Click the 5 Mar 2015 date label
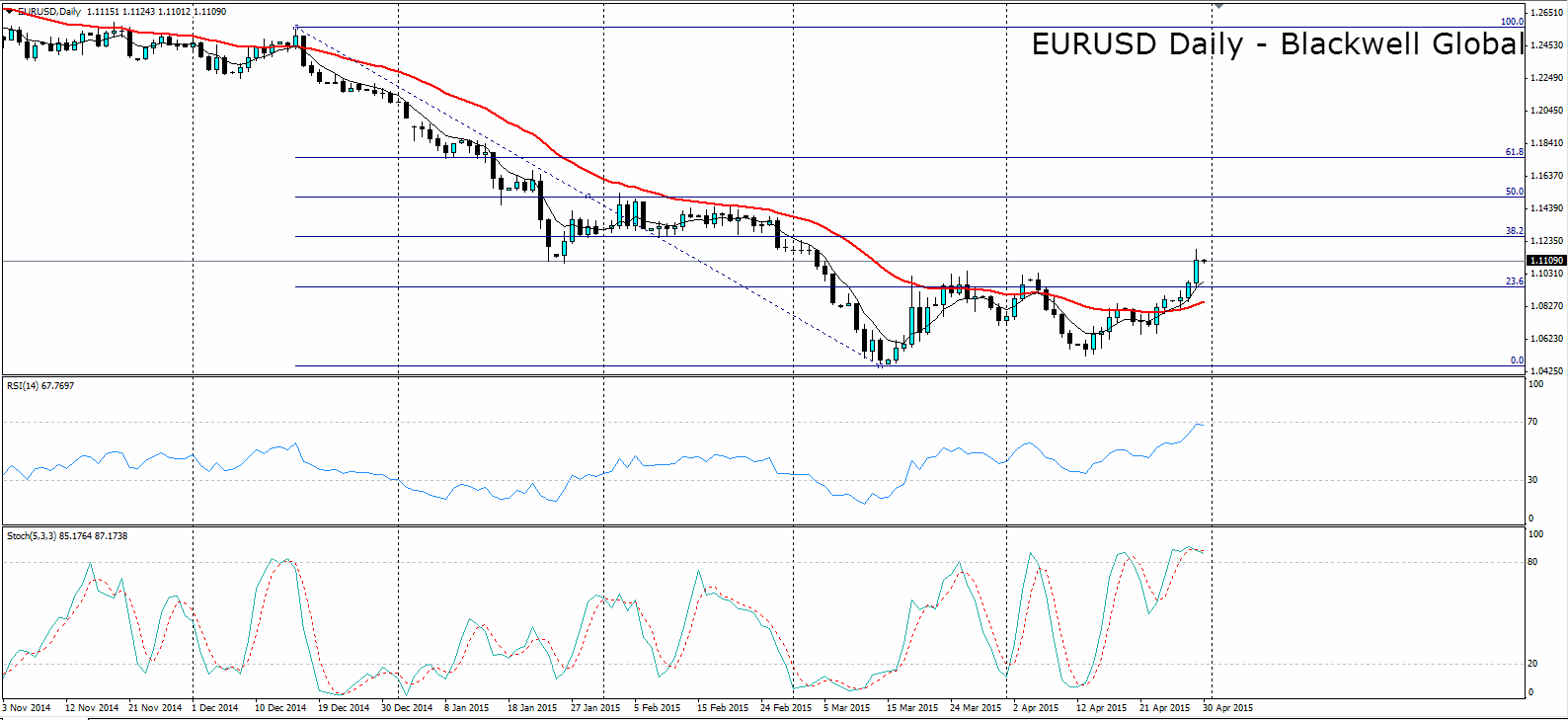 pyautogui.click(x=847, y=708)
